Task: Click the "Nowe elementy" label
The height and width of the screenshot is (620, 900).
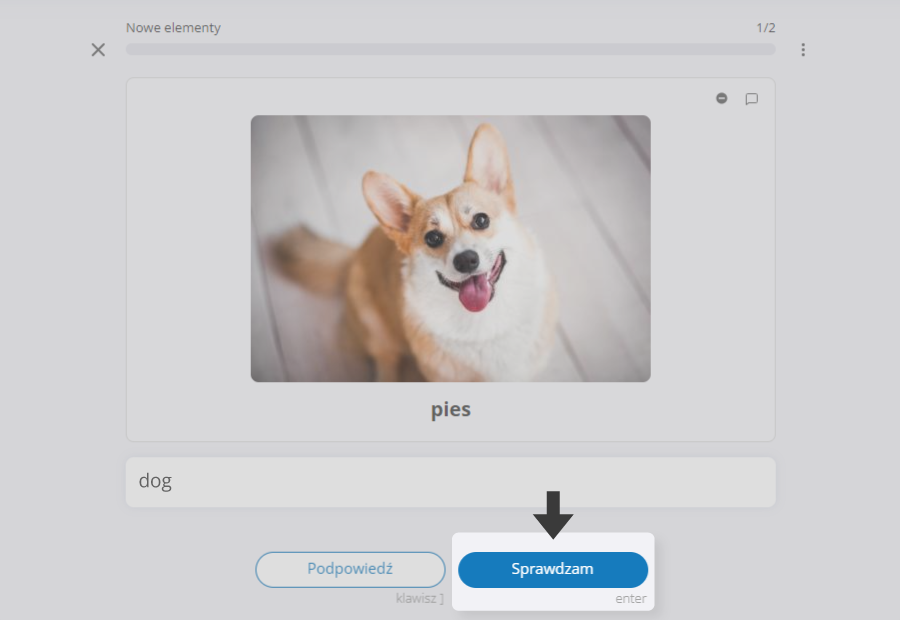Action: click(x=173, y=28)
